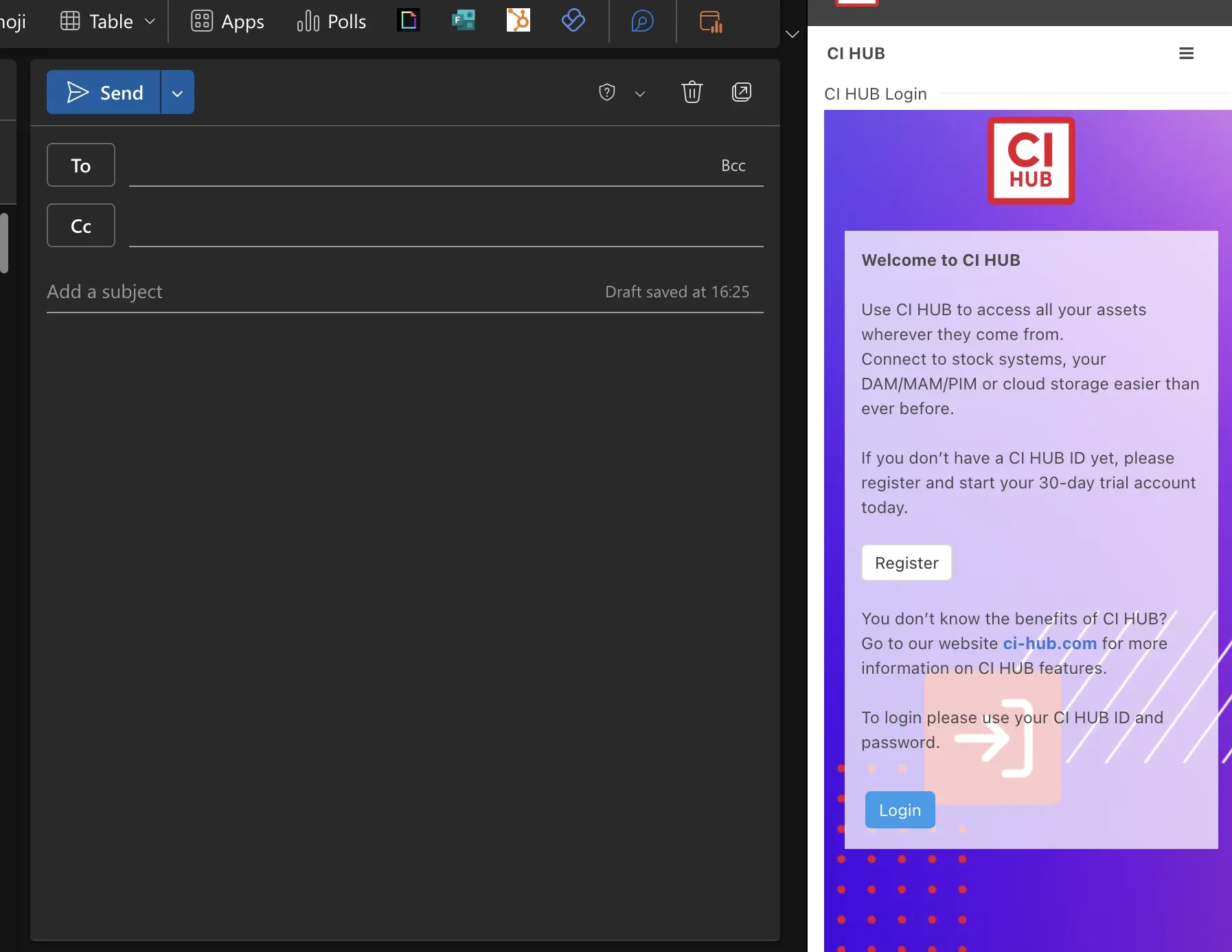The height and width of the screenshot is (952, 1232).
Task: Click Register in CI HUB panel
Action: click(906, 563)
